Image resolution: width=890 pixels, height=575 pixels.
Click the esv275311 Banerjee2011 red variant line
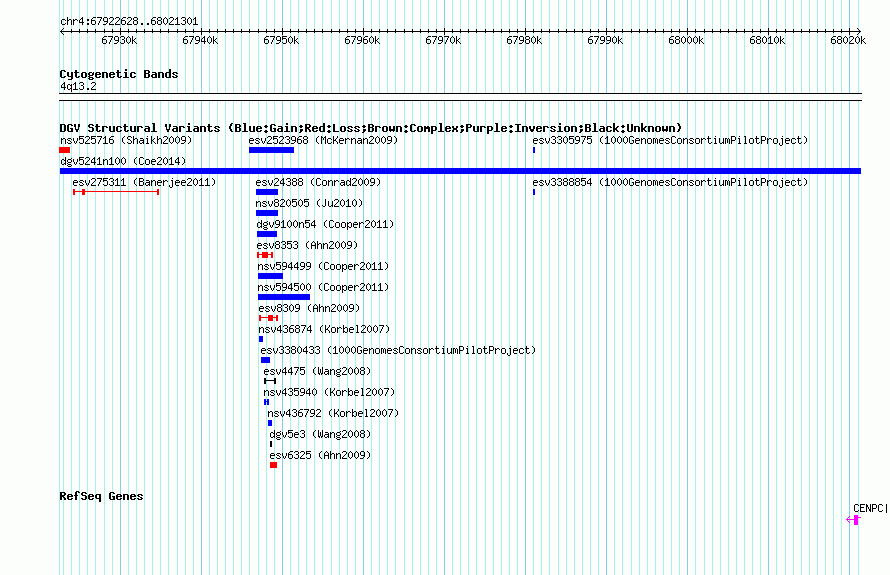[116, 192]
